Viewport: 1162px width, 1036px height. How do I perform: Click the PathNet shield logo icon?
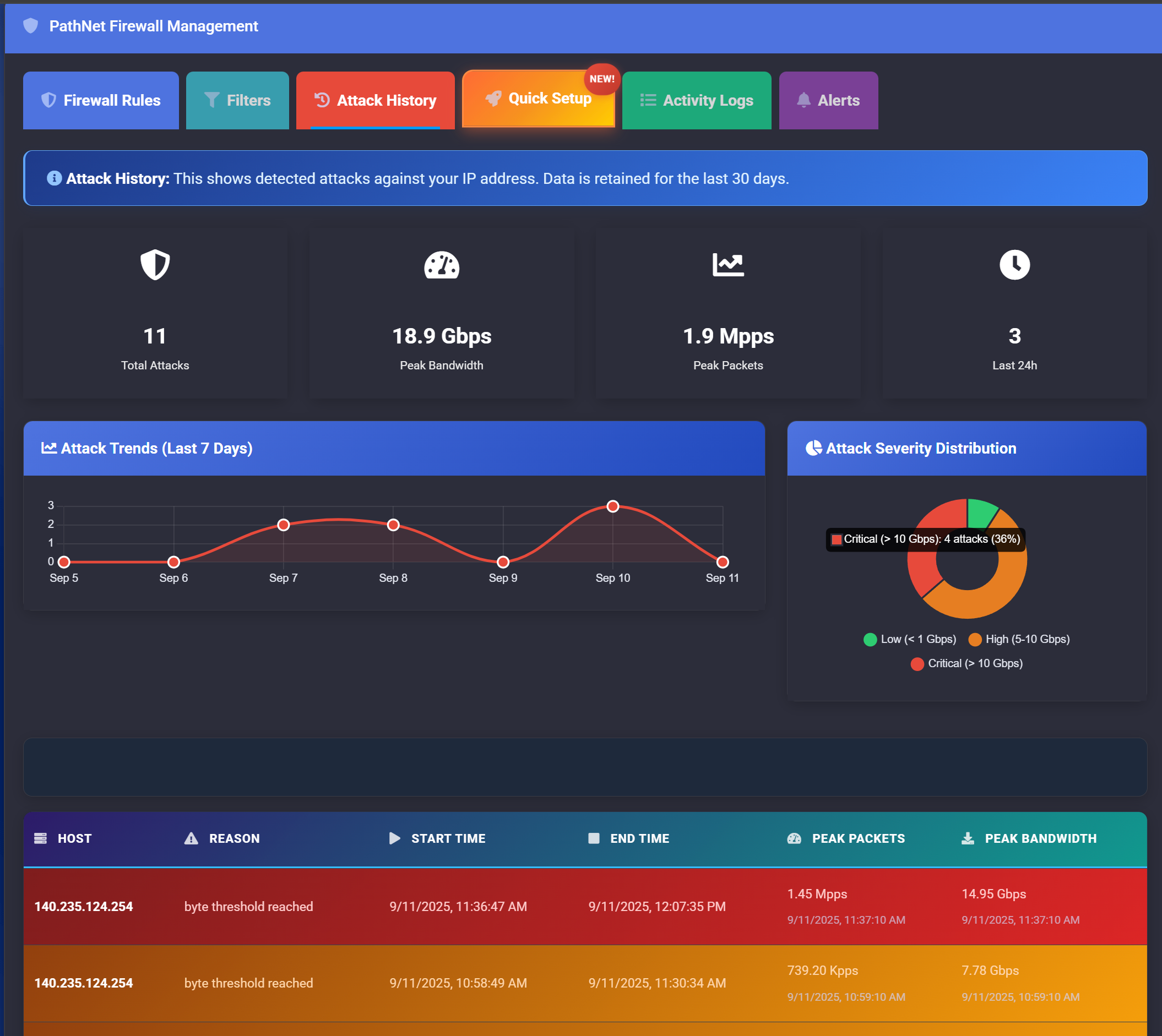click(31, 26)
